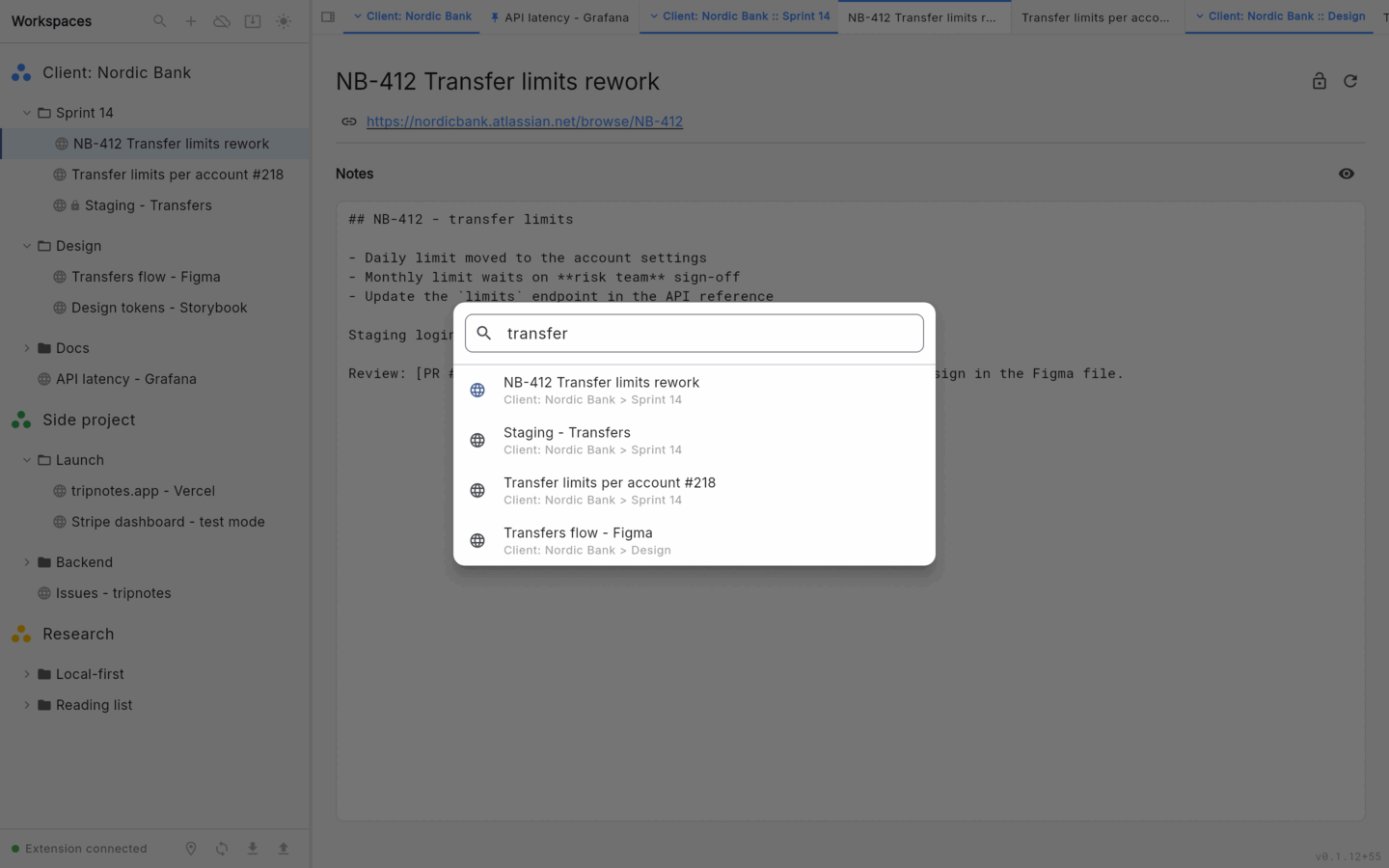Select the Client: Nordic Bank :: Design tab group
The image size is (1389, 868).
point(1280,16)
